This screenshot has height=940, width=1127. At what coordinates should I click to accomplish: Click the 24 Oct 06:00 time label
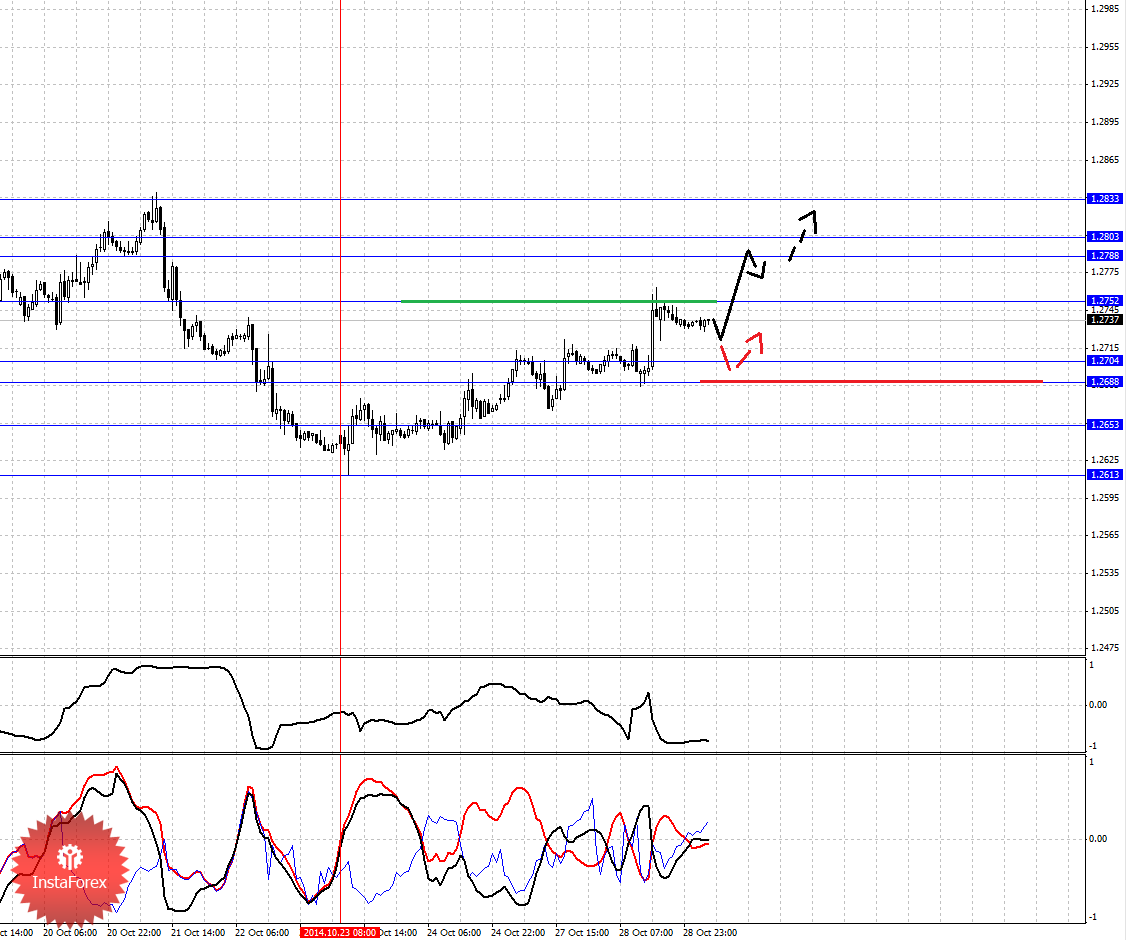tap(454, 933)
